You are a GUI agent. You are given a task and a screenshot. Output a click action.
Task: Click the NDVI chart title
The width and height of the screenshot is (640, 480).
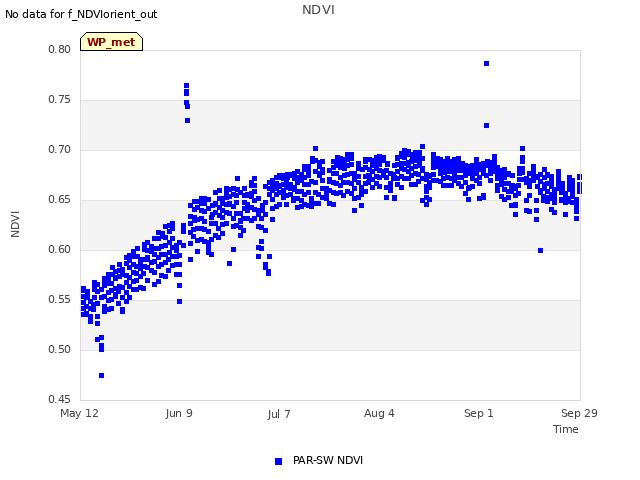click(318, 10)
